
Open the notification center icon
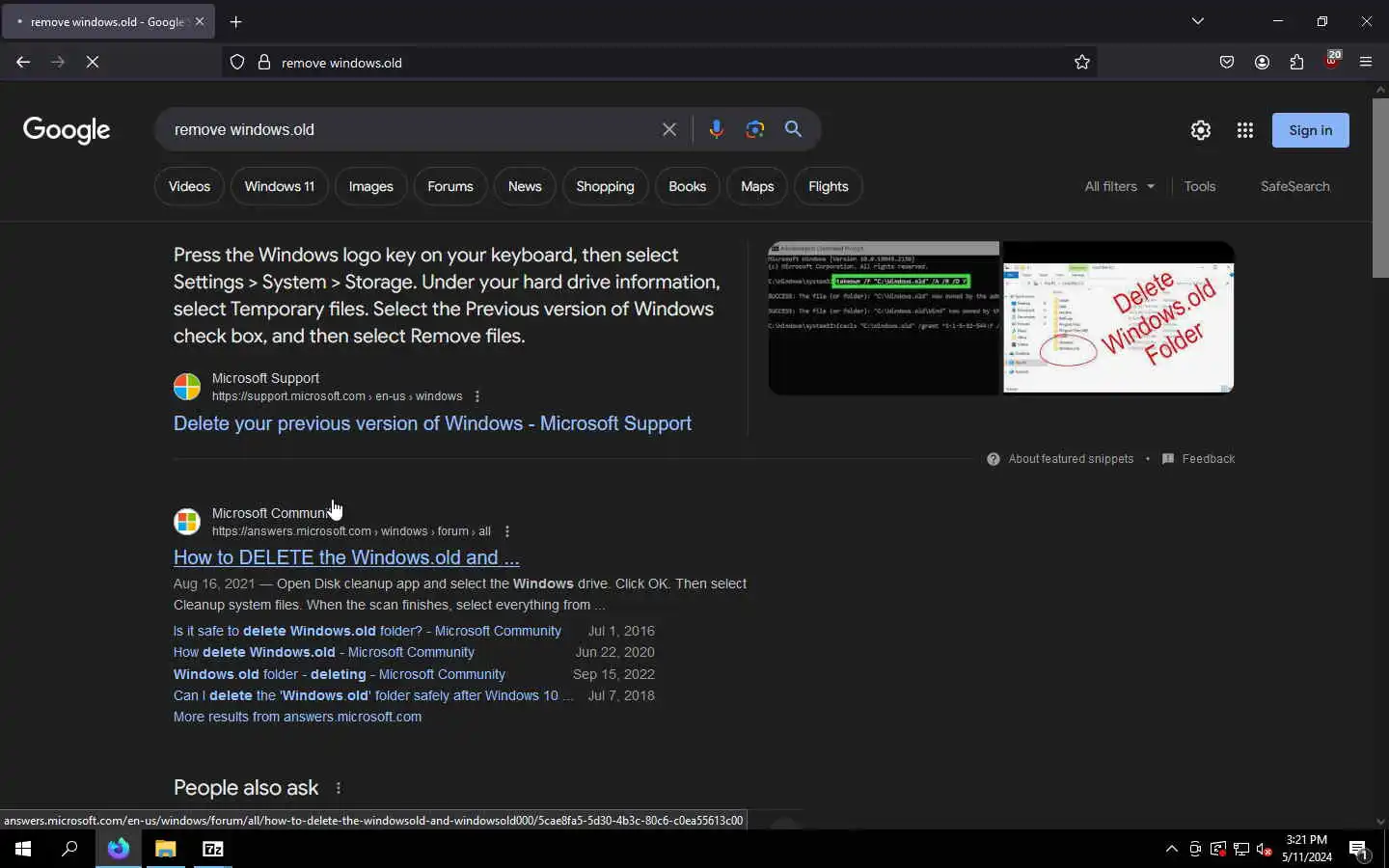(x=1358, y=849)
